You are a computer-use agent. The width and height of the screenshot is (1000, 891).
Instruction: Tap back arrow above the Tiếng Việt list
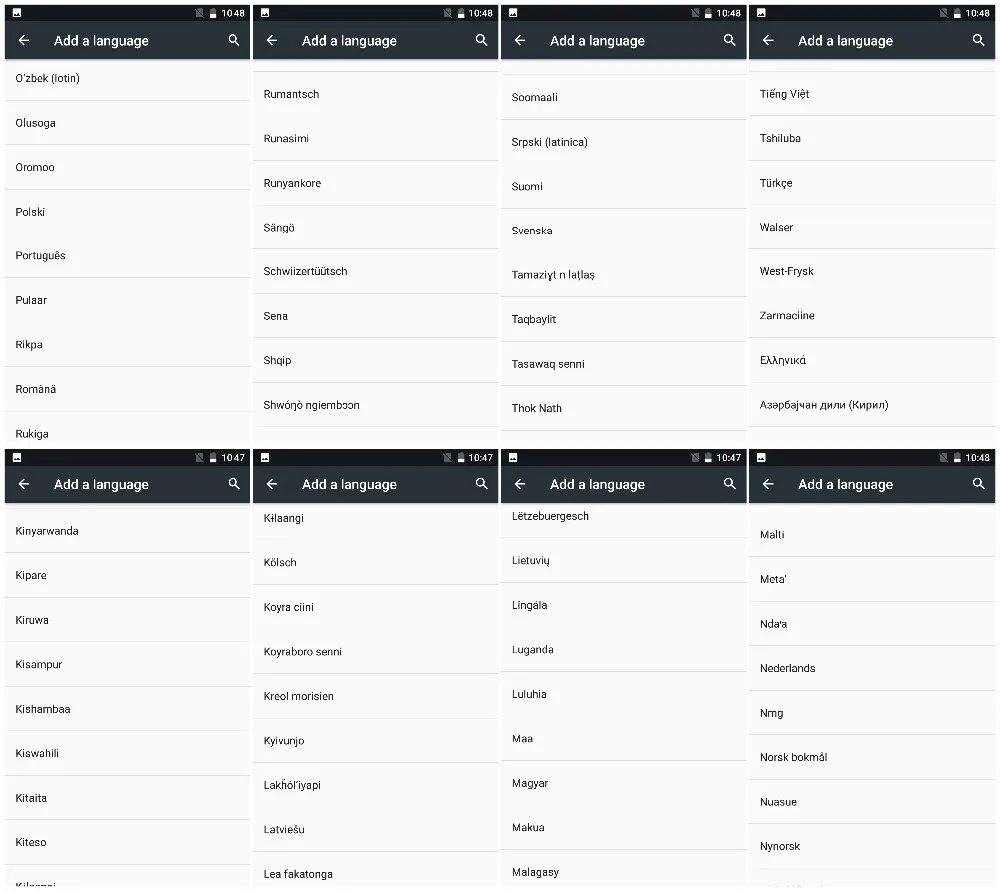pyautogui.click(x=768, y=40)
